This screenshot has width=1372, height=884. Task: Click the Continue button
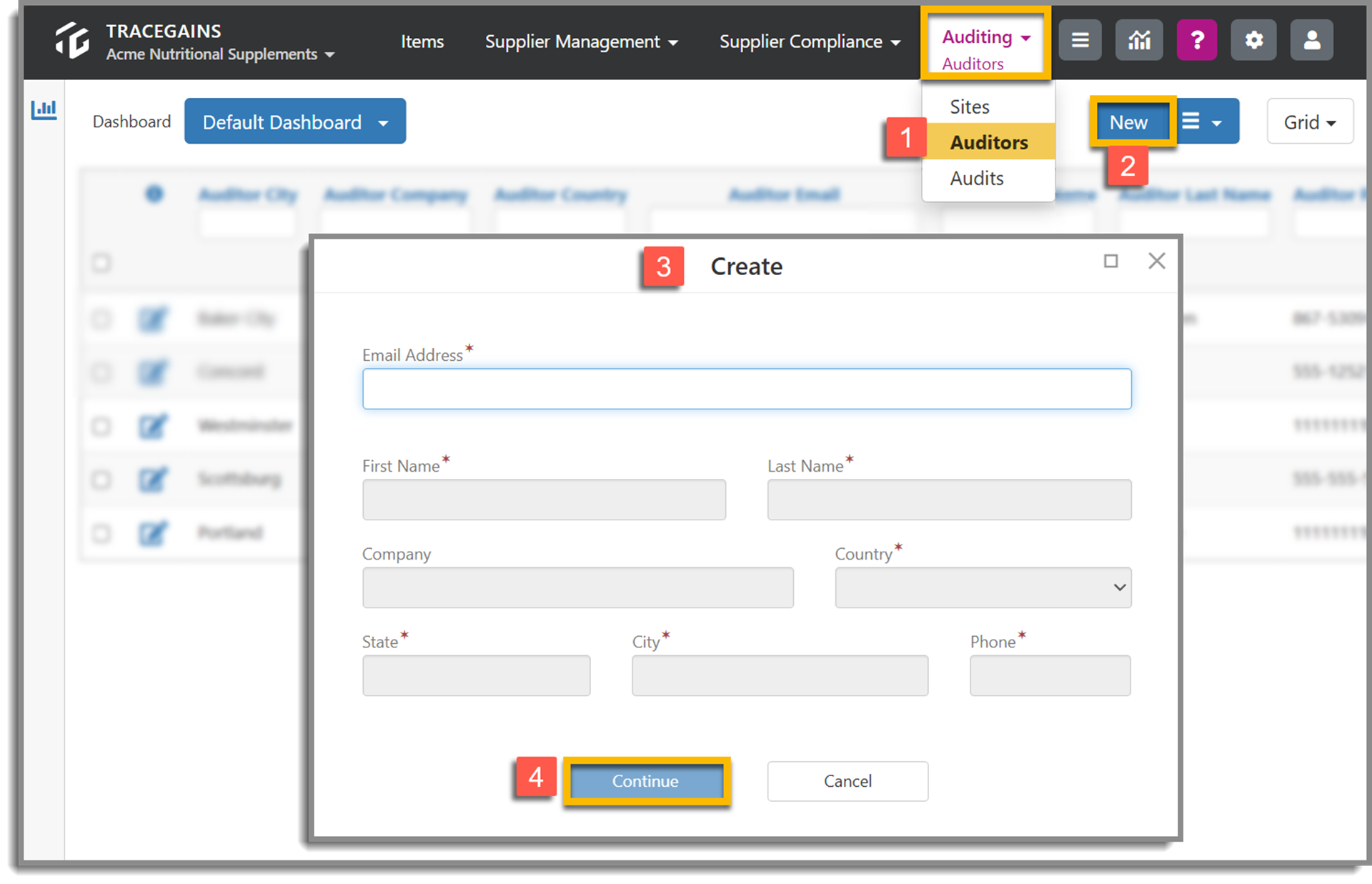pyautogui.click(x=645, y=781)
